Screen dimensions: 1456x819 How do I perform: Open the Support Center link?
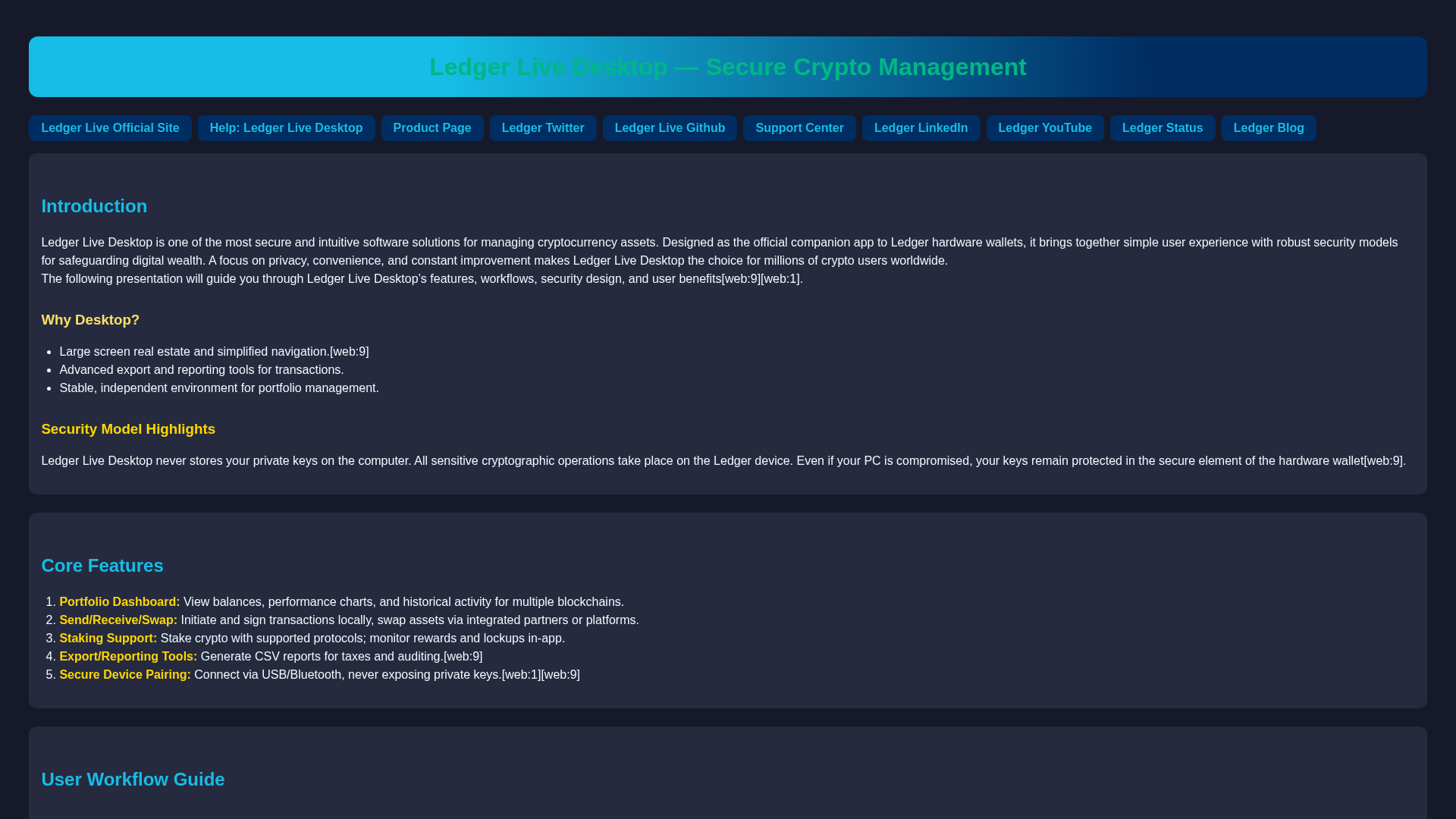point(799,128)
